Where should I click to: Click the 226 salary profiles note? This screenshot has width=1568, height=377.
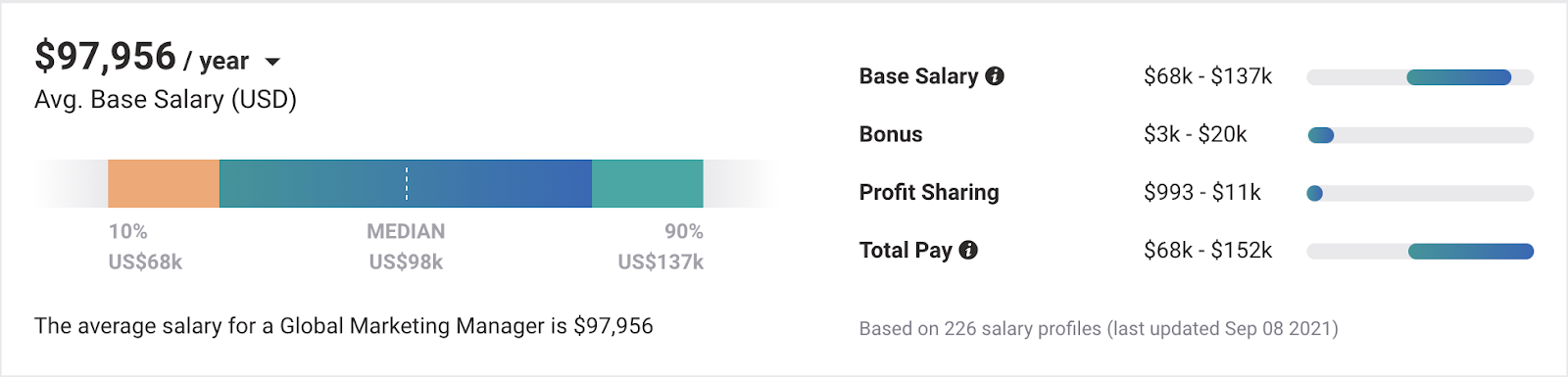pos(1099,329)
